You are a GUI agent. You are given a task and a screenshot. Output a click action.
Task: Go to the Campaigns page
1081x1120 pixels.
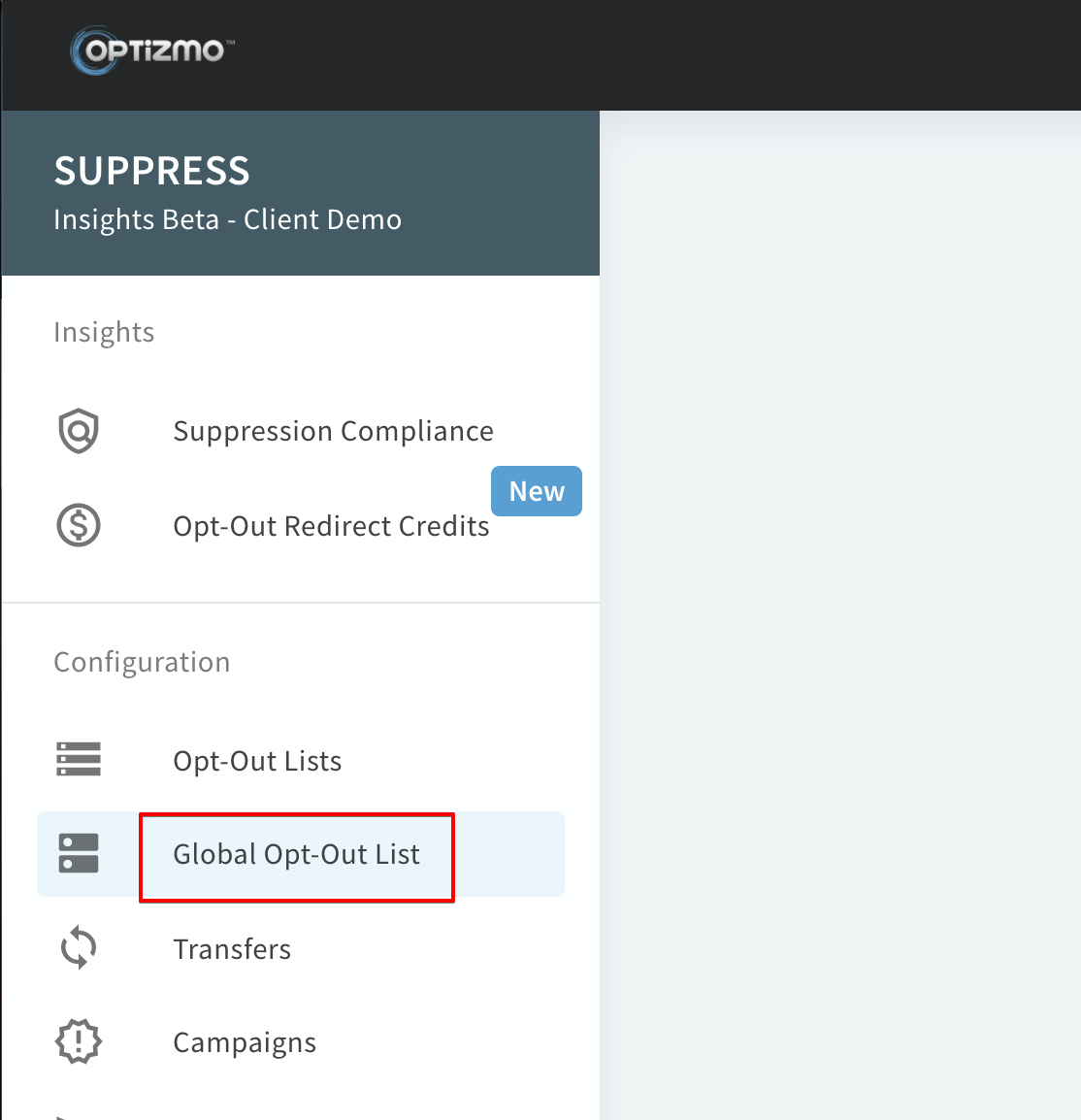pyautogui.click(x=245, y=1040)
